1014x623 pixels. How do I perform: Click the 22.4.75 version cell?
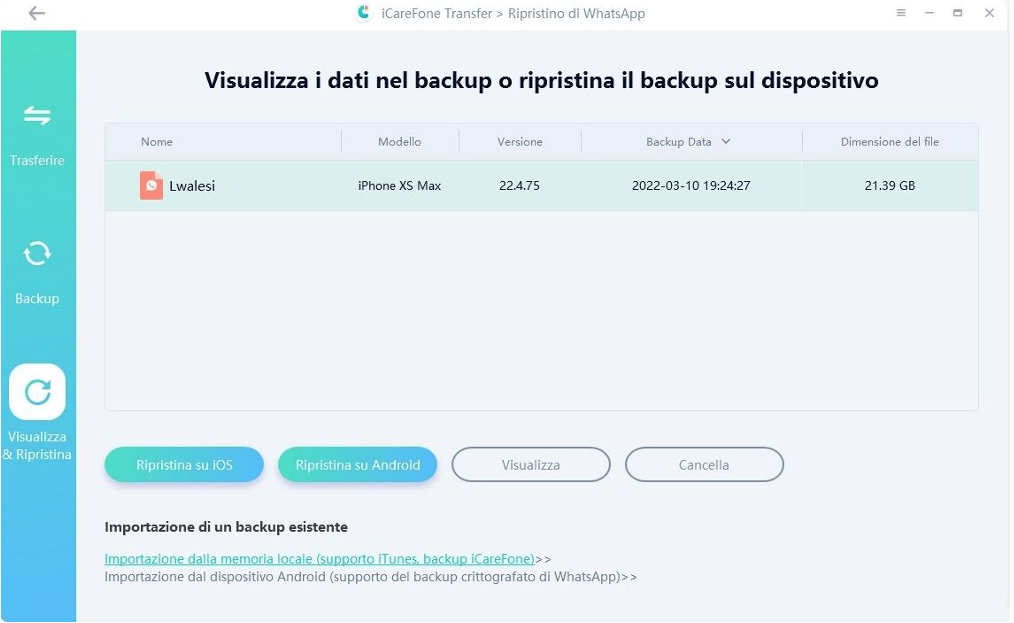click(x=519, y=186)
